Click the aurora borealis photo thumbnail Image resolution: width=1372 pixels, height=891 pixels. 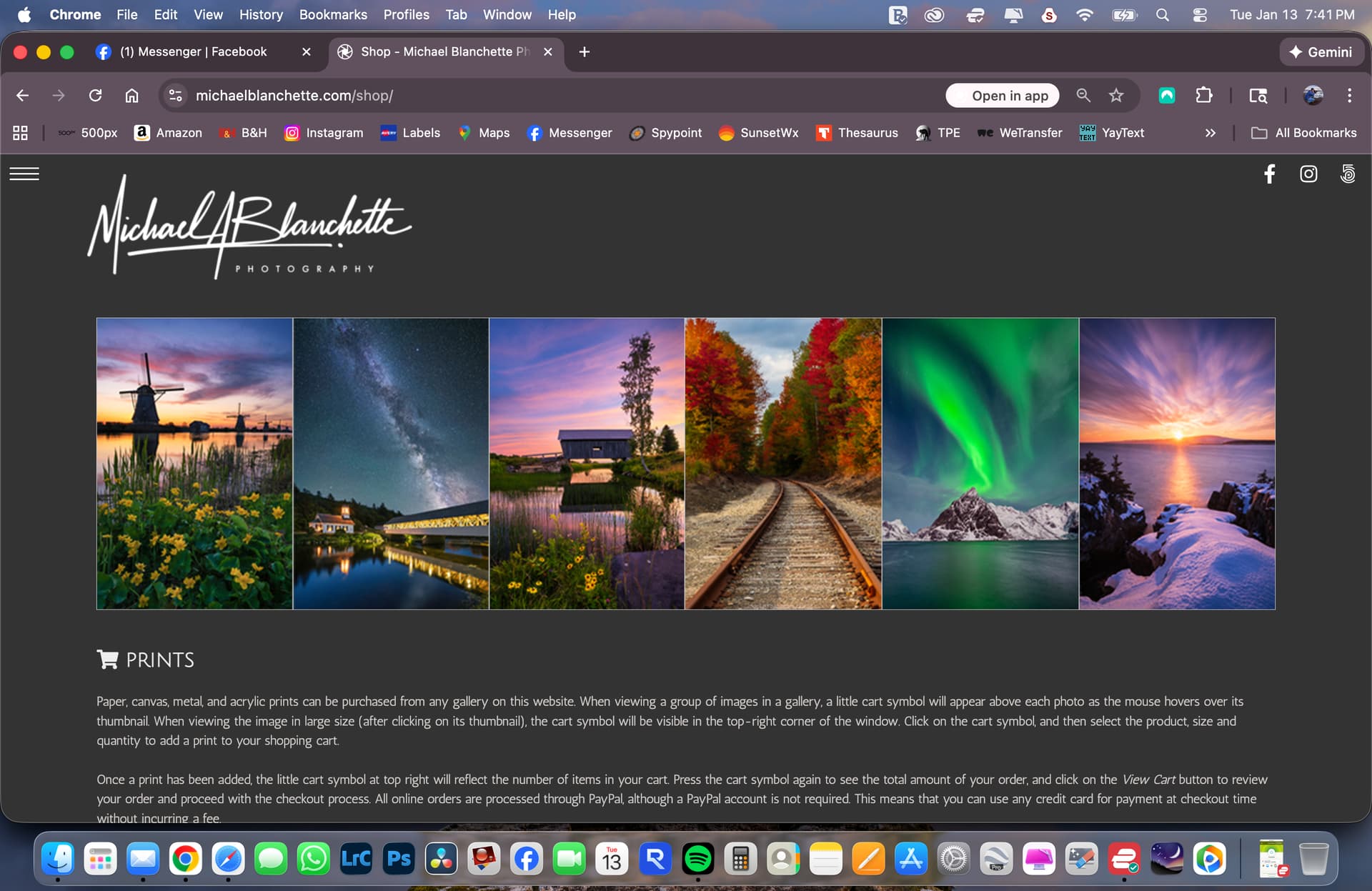click(x=980, y=463)
